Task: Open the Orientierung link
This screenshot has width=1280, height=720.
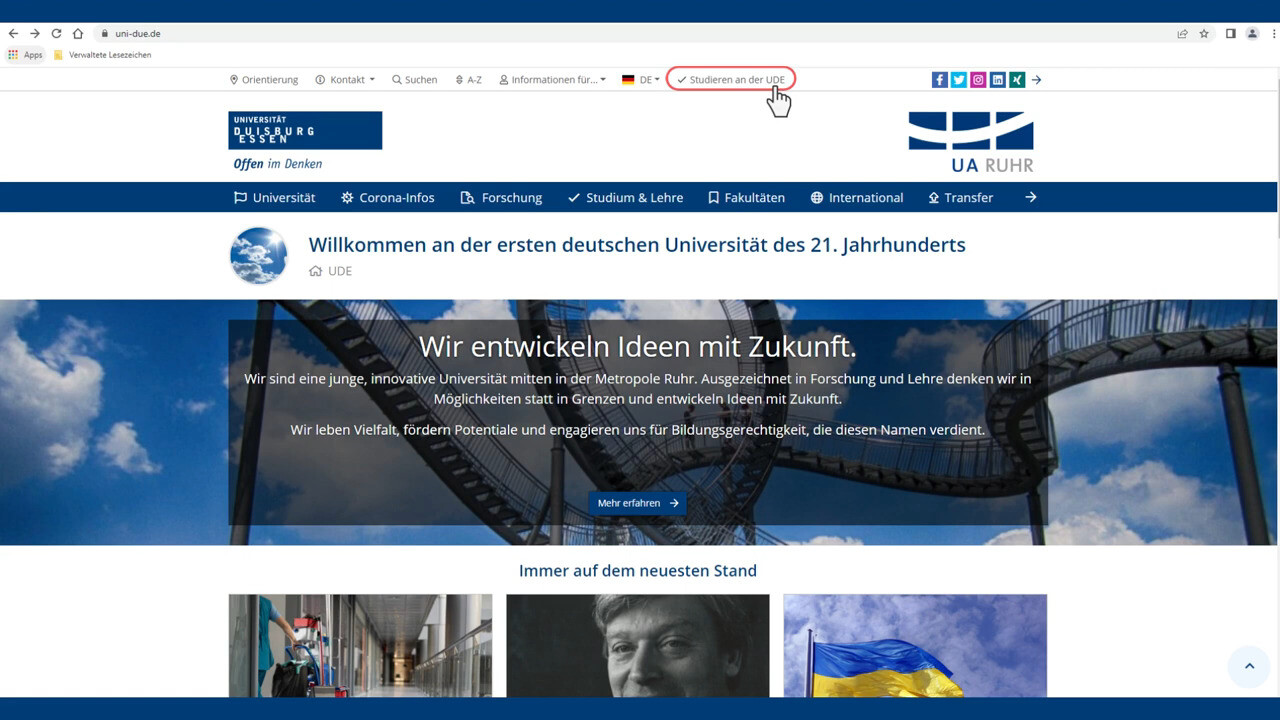Action: (x=264, y=80)
